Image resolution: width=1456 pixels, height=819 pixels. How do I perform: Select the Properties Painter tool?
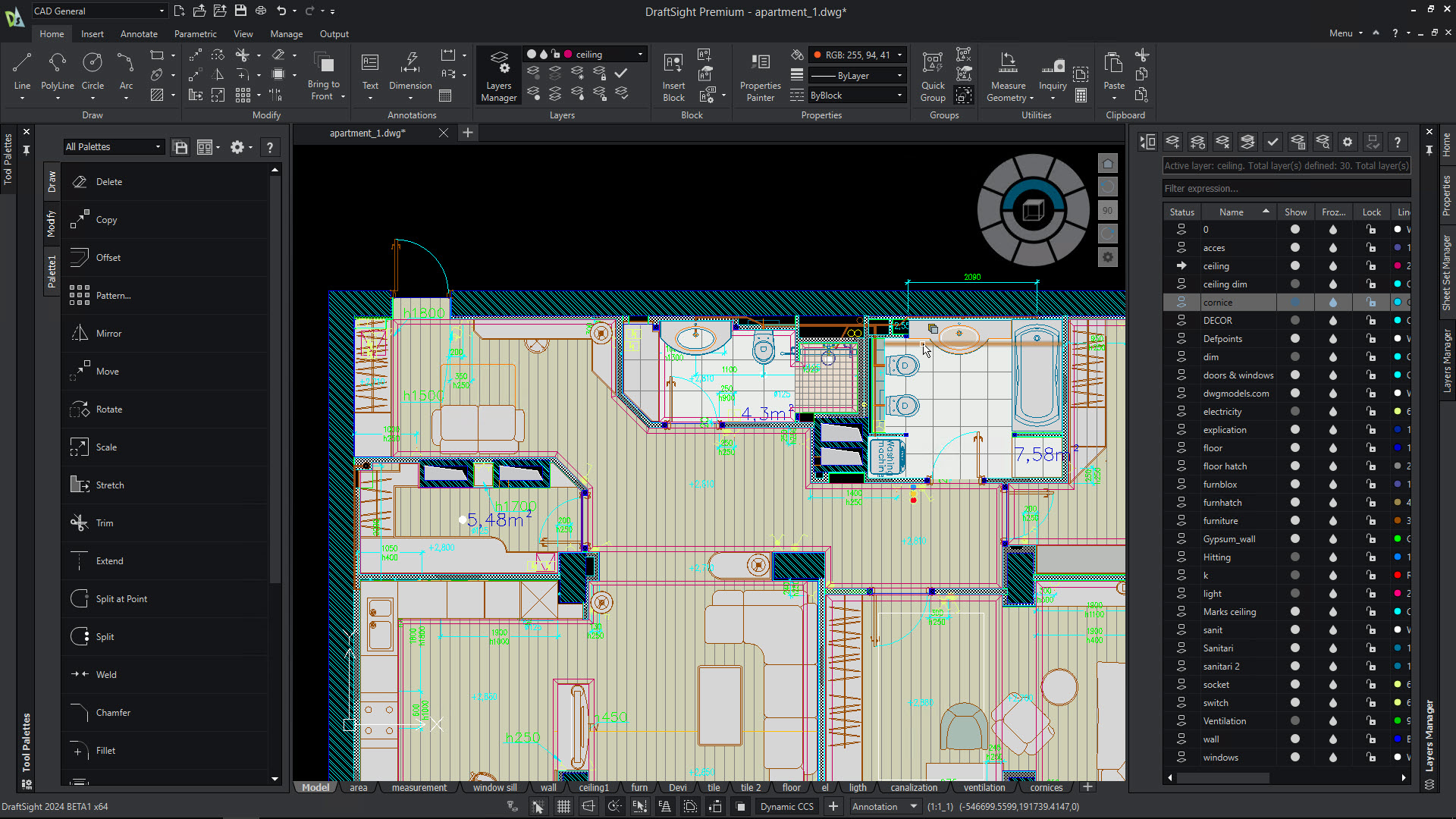coord(759,75)
